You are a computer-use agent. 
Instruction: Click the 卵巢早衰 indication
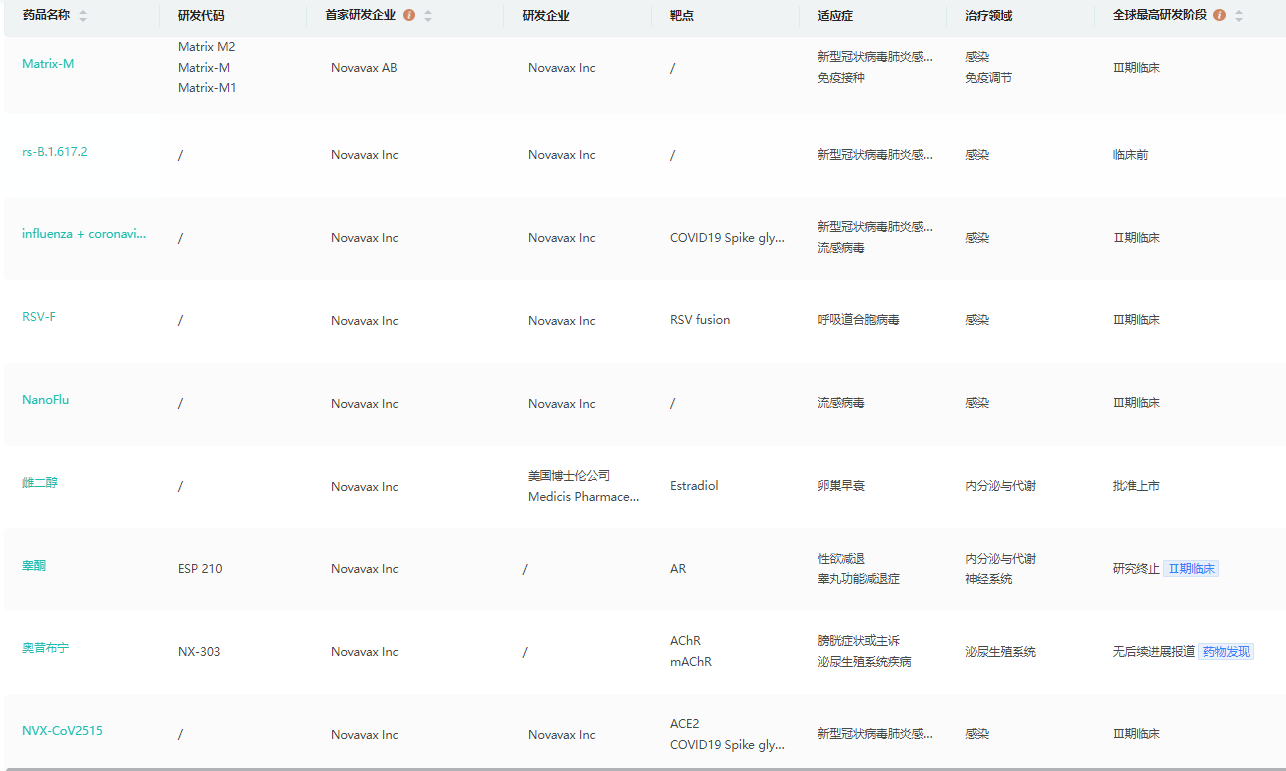[841, 486]
